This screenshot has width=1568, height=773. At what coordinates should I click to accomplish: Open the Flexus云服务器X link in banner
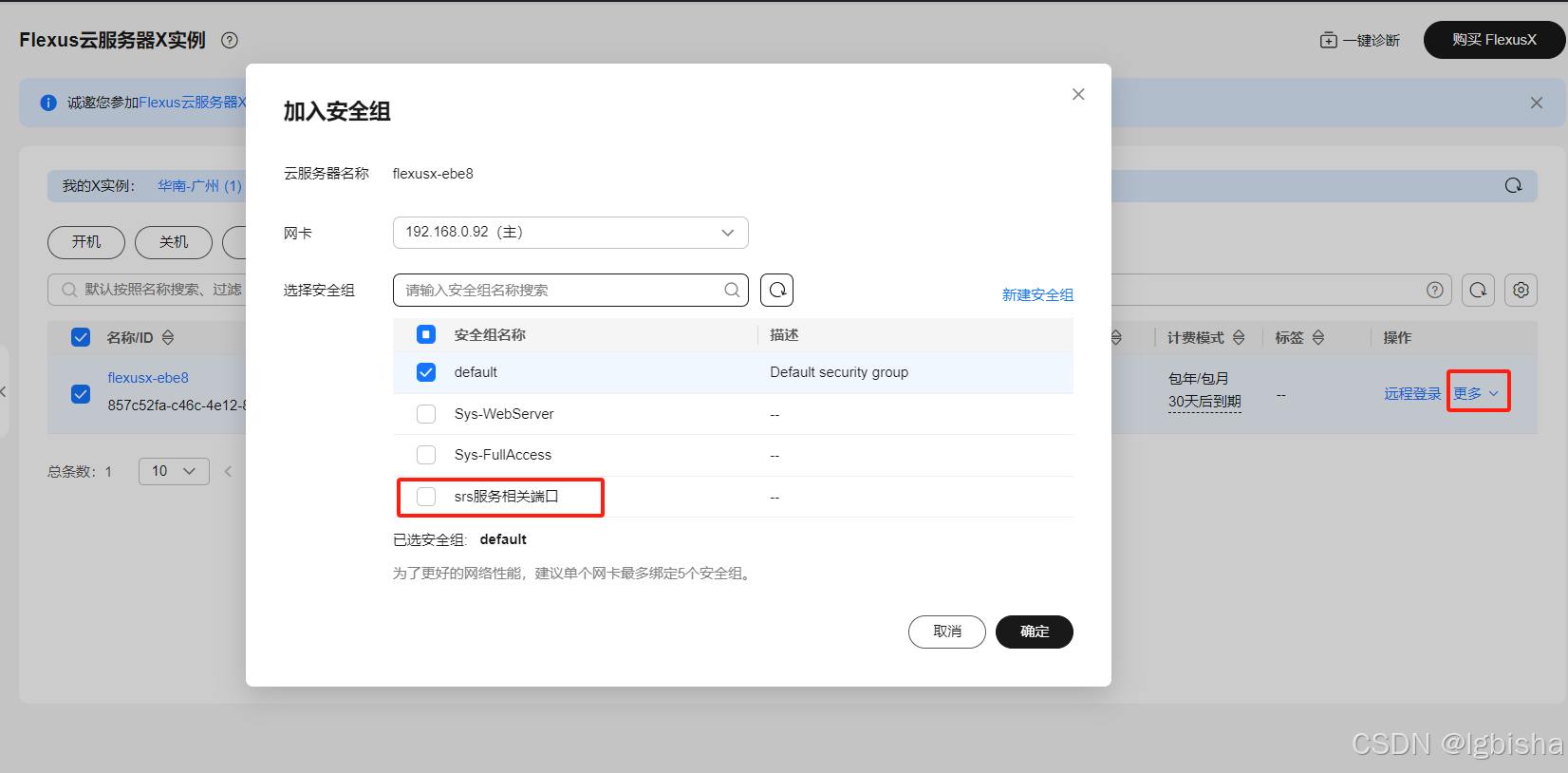pos(193,103)
